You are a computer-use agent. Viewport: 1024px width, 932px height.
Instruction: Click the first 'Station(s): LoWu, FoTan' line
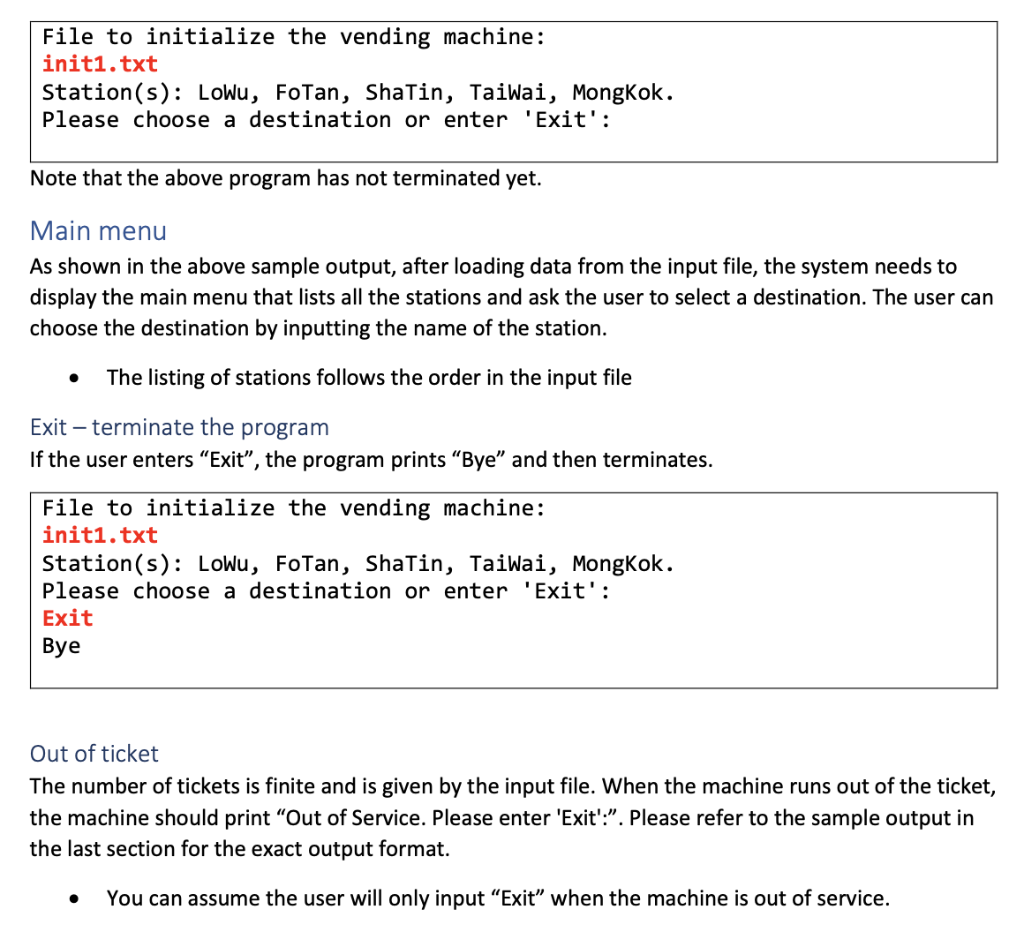pos(358,92)
